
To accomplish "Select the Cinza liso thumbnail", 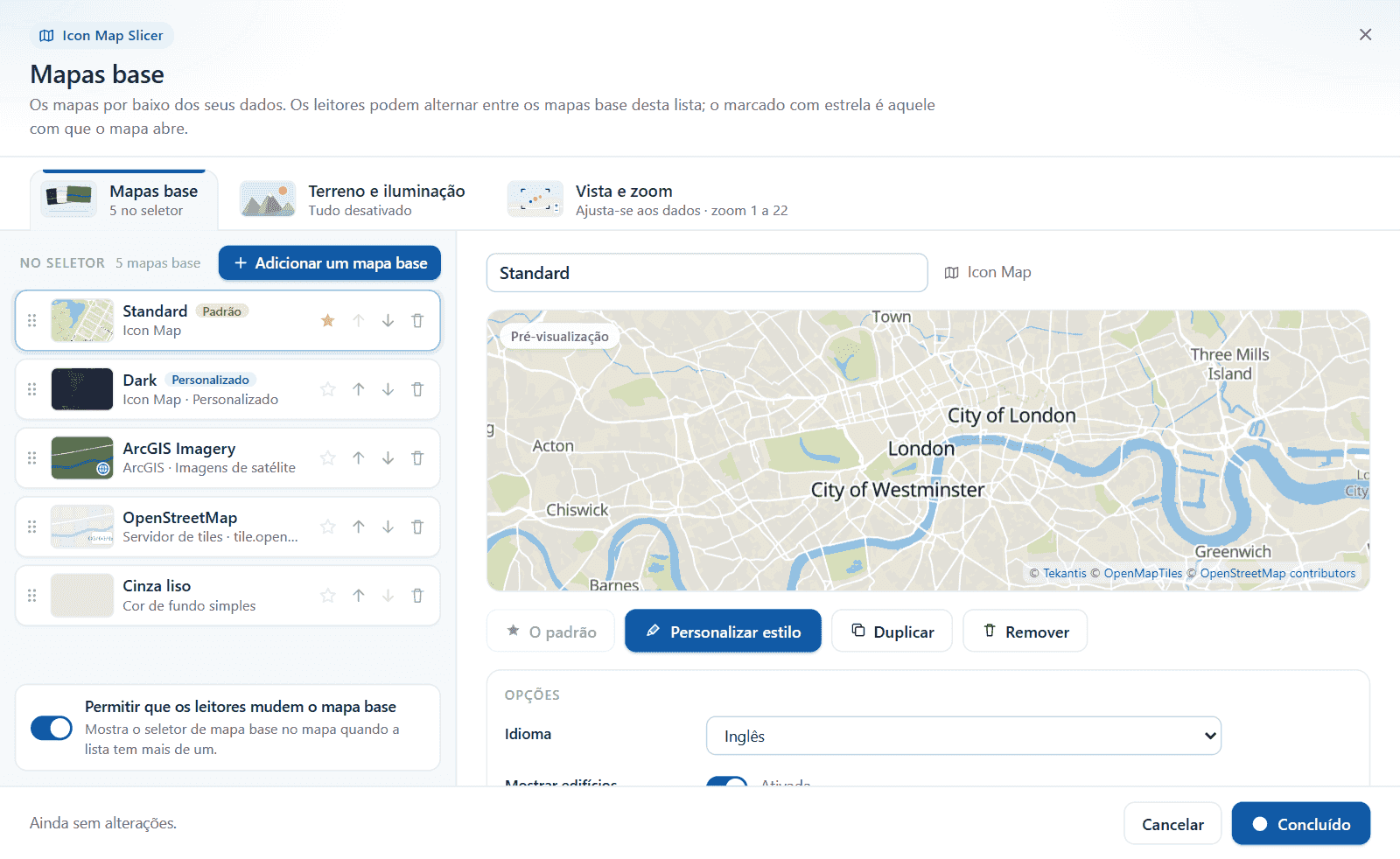I will click(x=82, y=596).
